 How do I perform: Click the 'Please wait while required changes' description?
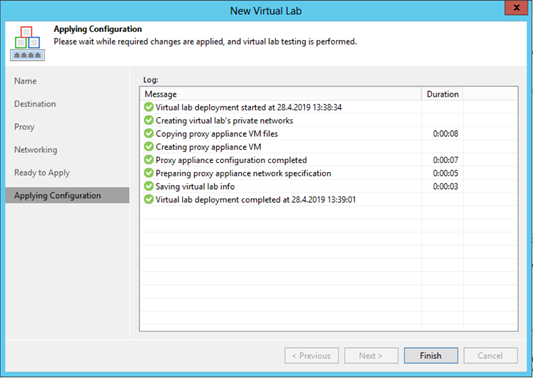click(x=205, y=42)
